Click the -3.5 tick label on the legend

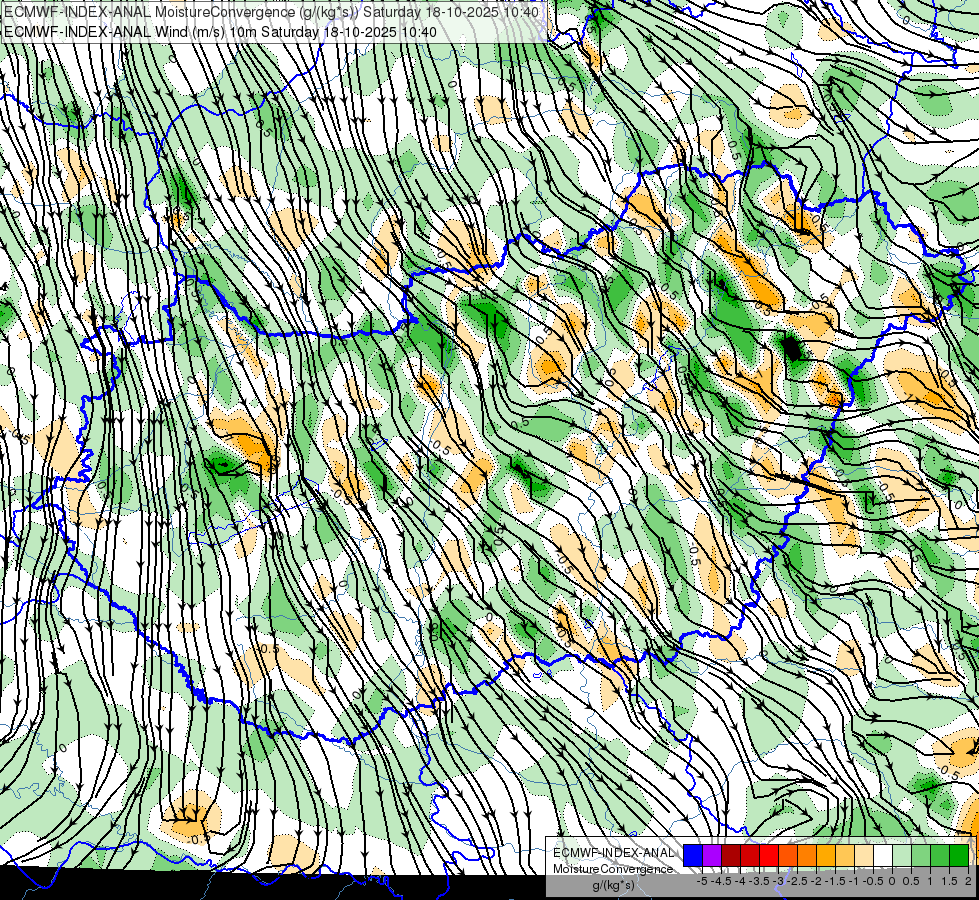click(x=759, y=881)
